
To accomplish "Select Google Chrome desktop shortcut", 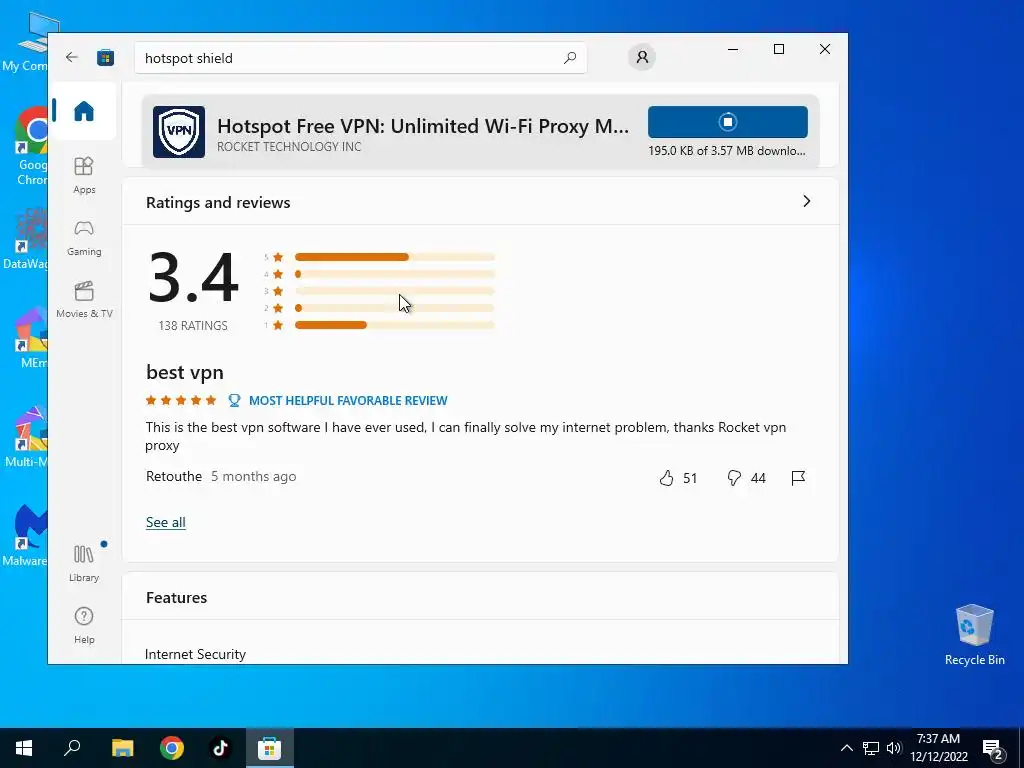I will coord(31,146).
